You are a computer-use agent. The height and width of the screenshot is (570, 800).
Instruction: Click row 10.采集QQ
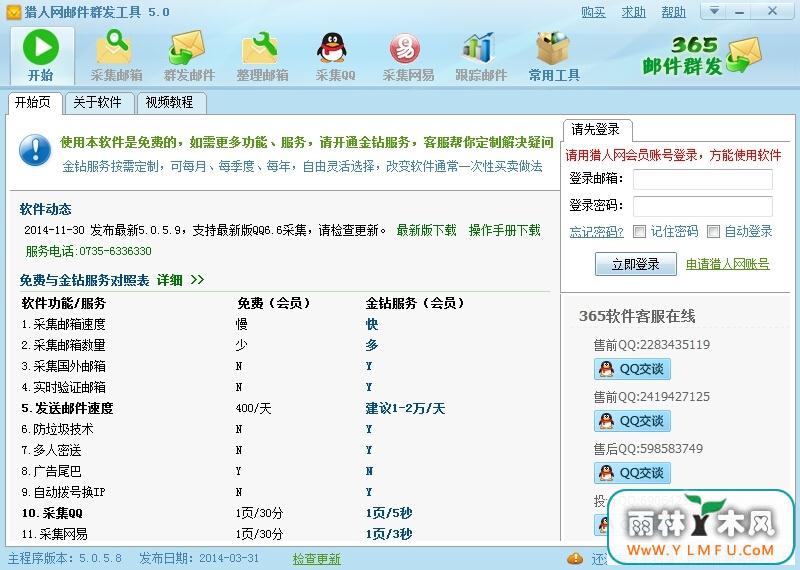[52, 513]
